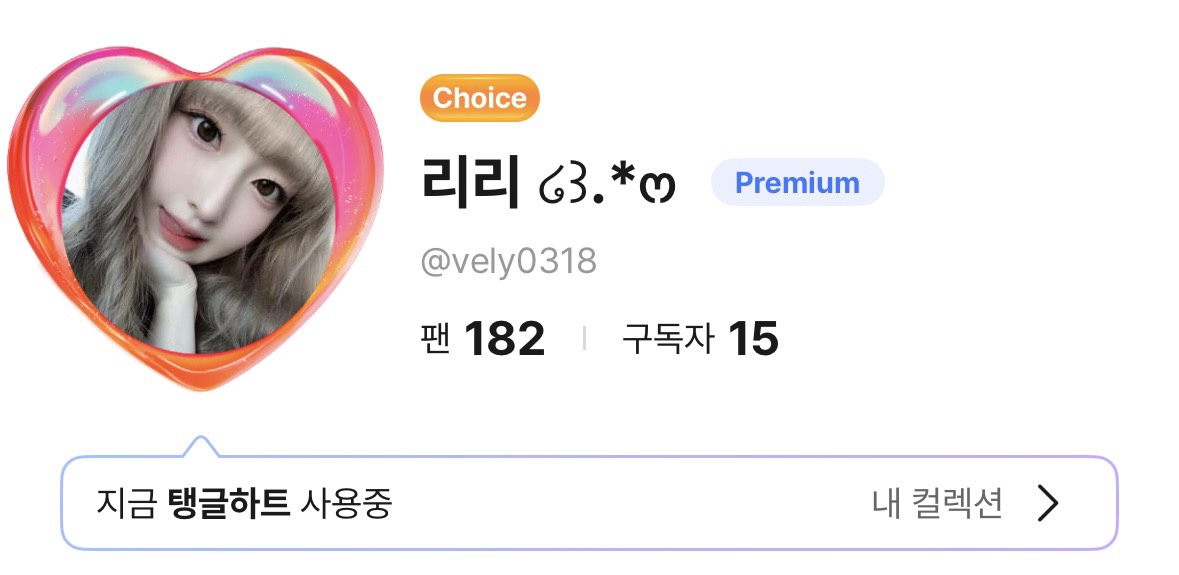
Task: Click the decorative symbols after 리리
Action: click(608, 184)
